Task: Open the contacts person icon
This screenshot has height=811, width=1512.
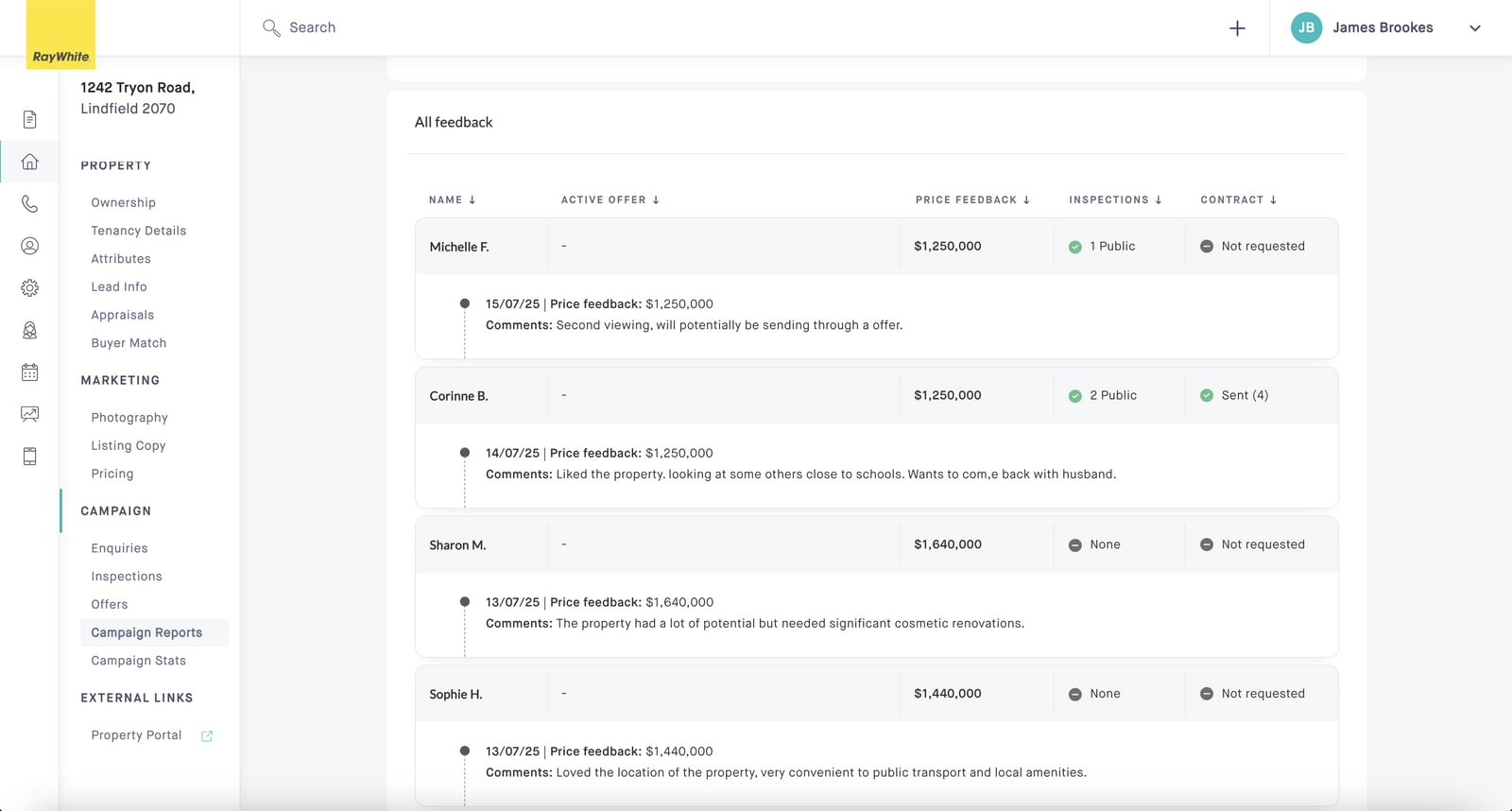Action: click(30, 246)
